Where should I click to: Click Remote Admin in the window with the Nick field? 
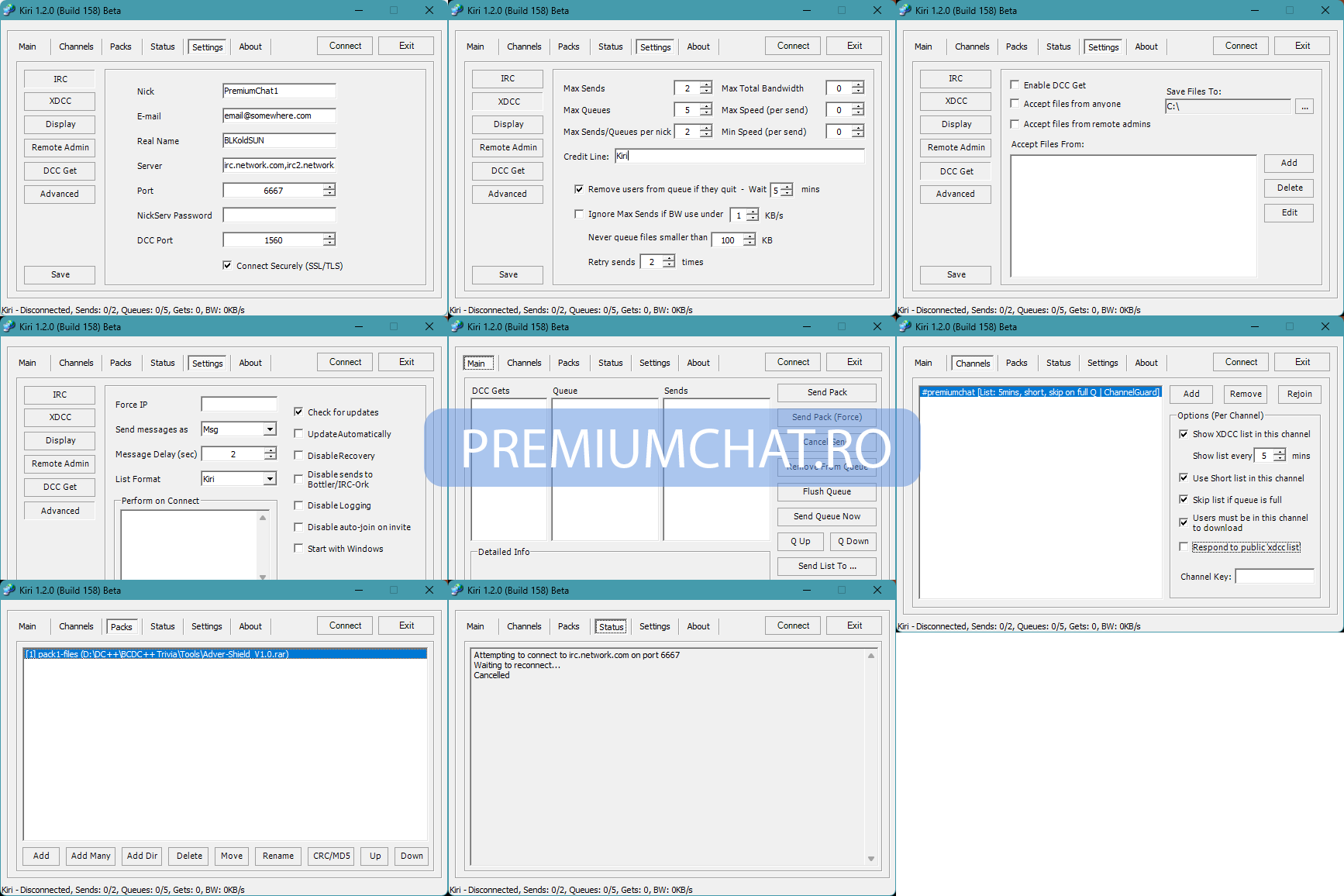point(60,147)
